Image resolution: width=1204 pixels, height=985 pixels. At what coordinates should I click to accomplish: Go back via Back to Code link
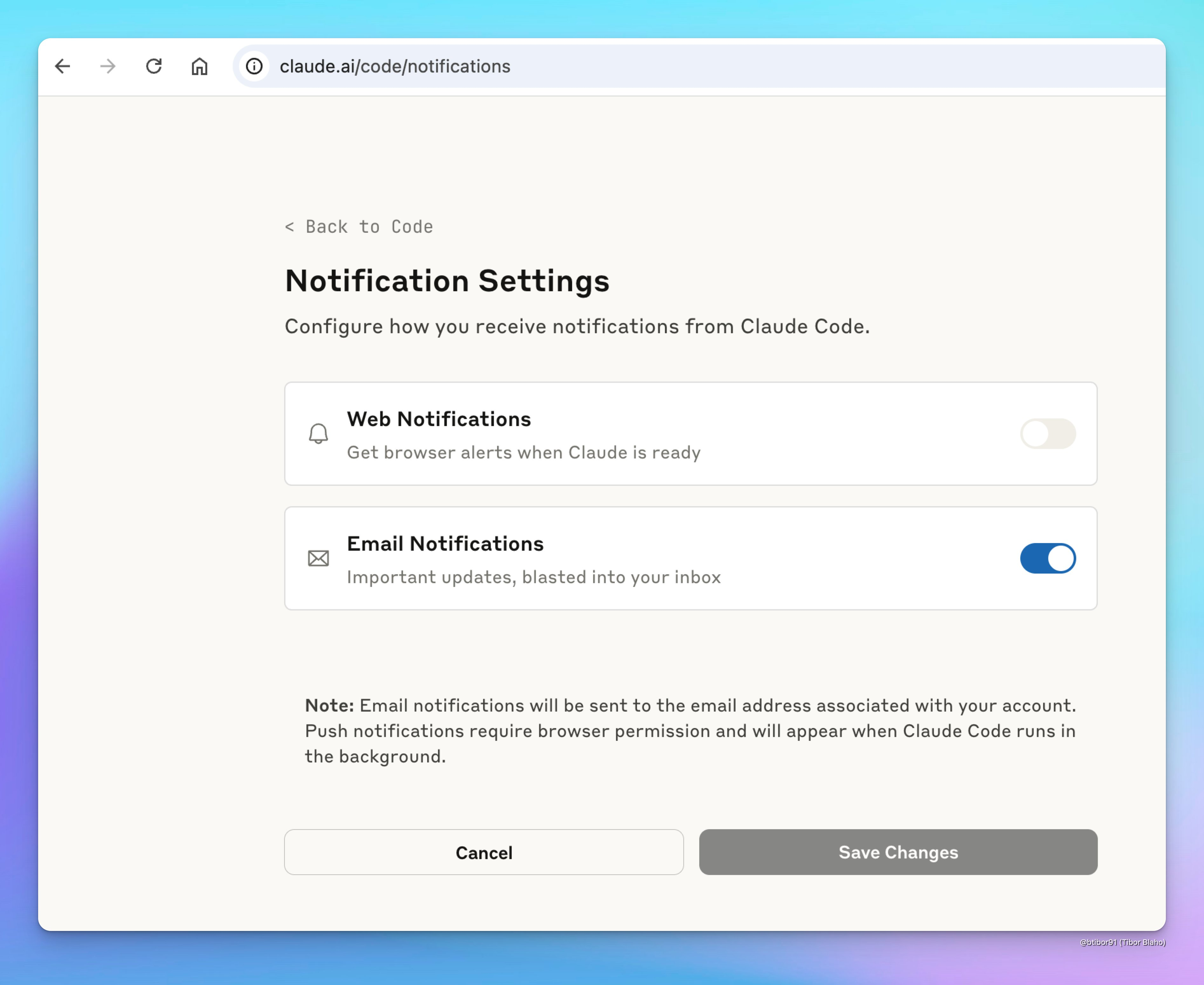[x=369, y=227]
